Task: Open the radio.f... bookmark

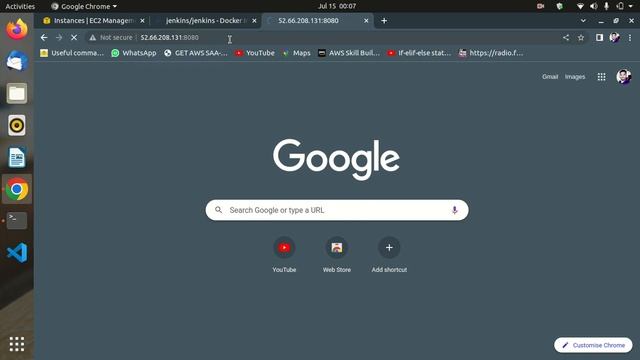Action: click(x=491, y=53)
